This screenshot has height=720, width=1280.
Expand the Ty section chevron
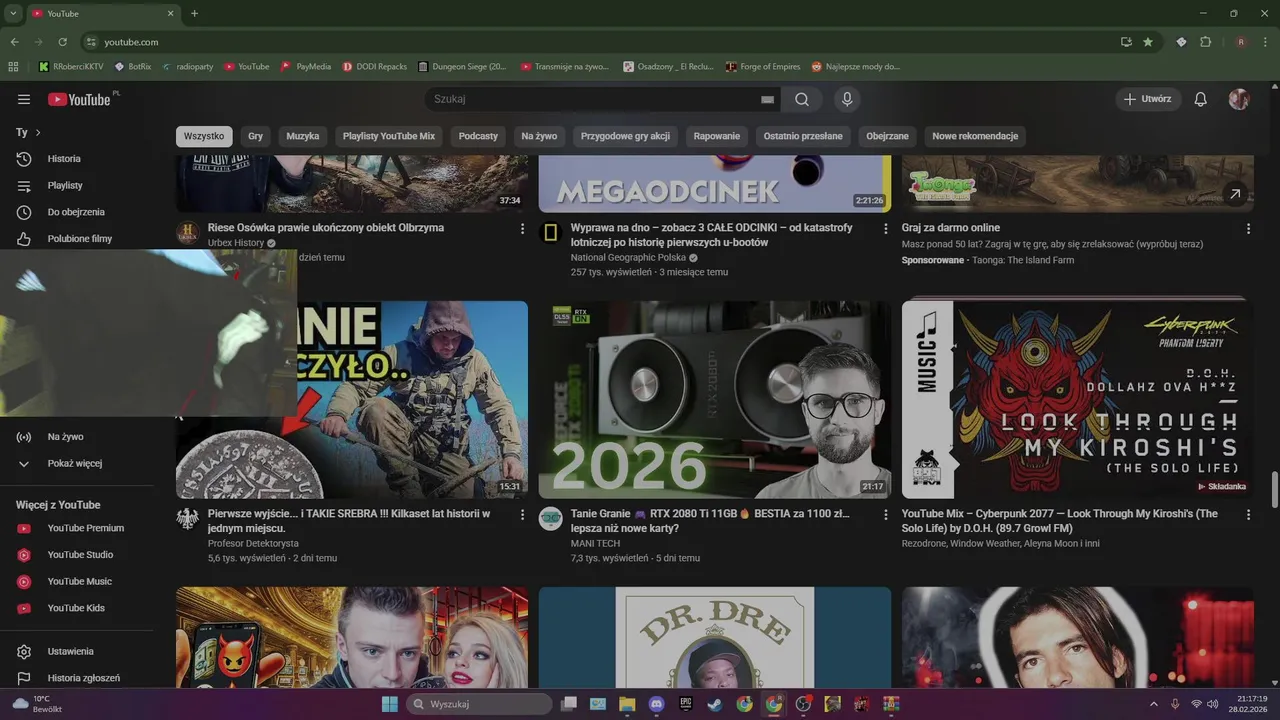(38, 132)
